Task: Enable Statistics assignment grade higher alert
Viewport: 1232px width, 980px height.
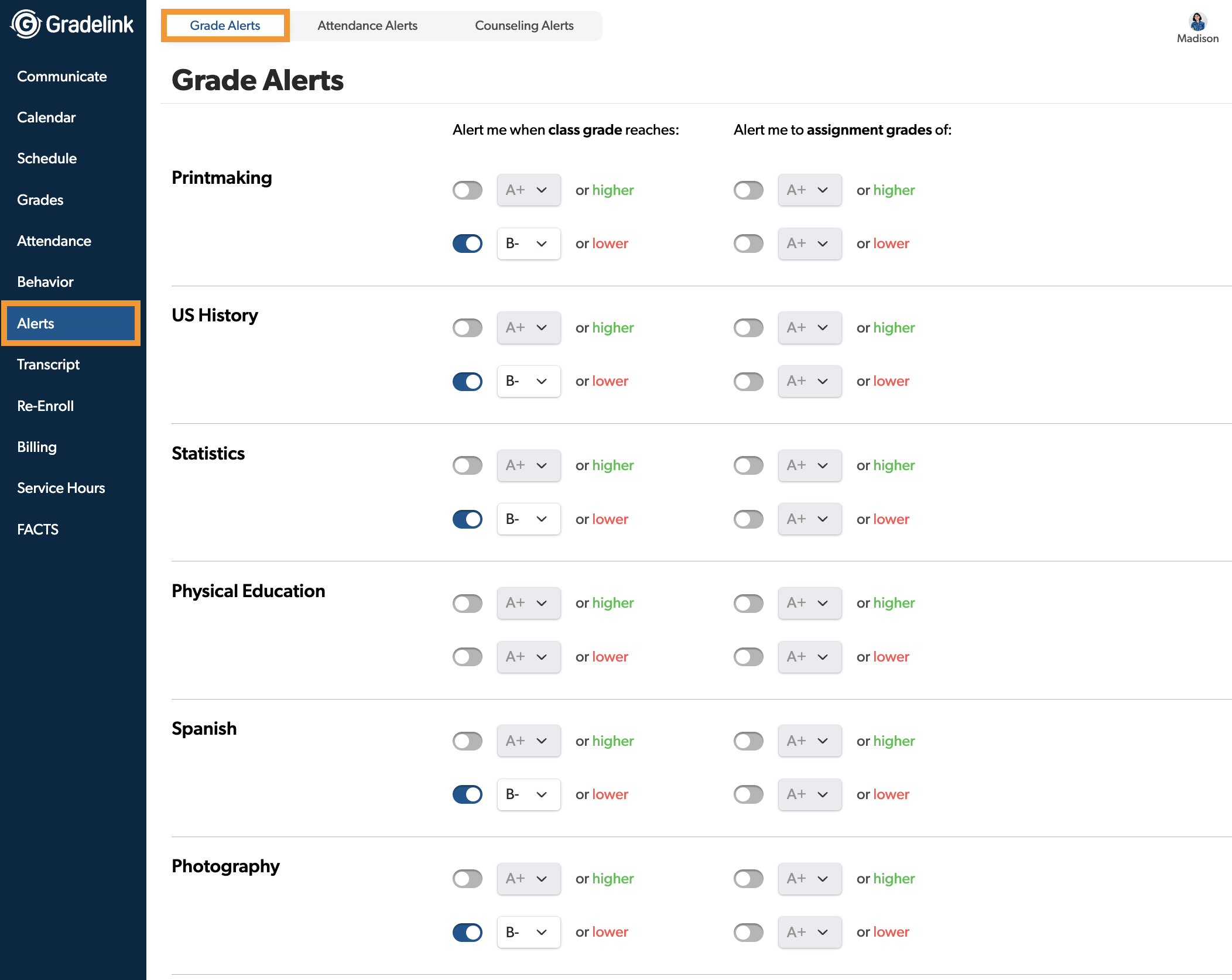Action: 748,465
